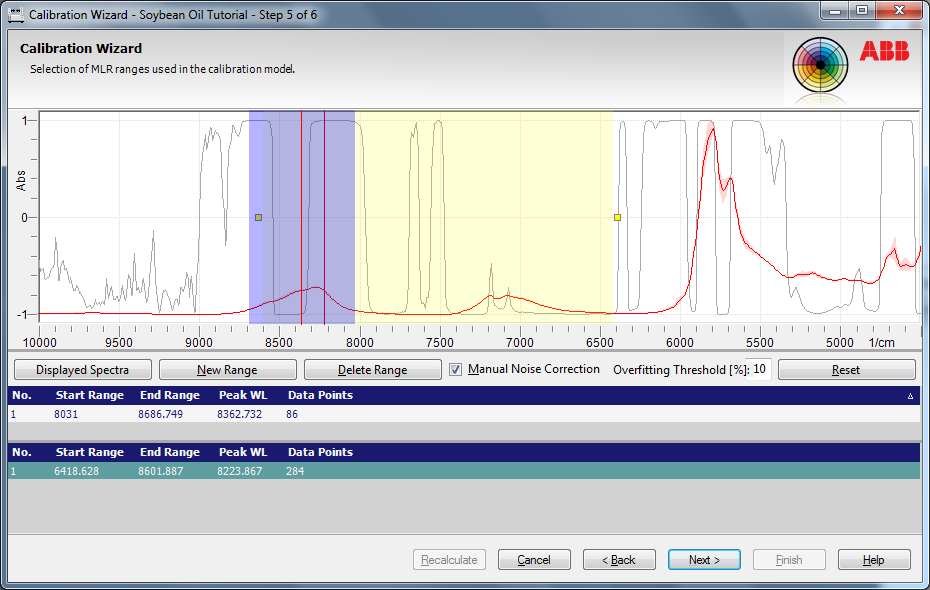Toggle the Manual Noise Correction checkbox
Image resolution: width=930 pixels, height=590 pixels.
click(x=456, y=369)
